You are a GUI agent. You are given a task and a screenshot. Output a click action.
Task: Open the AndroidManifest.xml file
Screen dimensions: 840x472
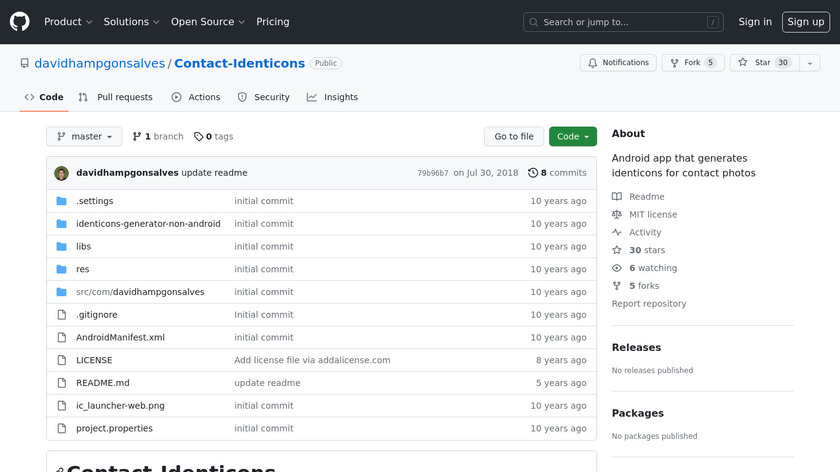121,338
